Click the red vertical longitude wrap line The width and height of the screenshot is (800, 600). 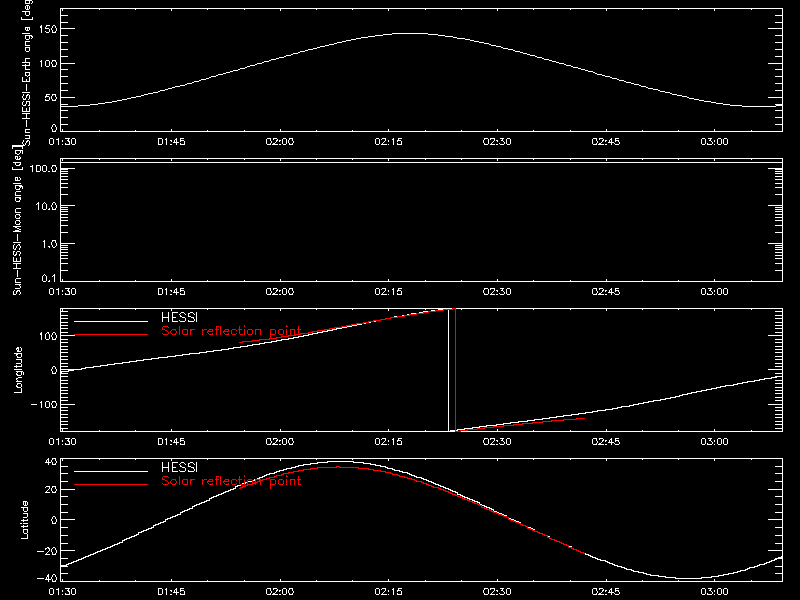[455, 370]
